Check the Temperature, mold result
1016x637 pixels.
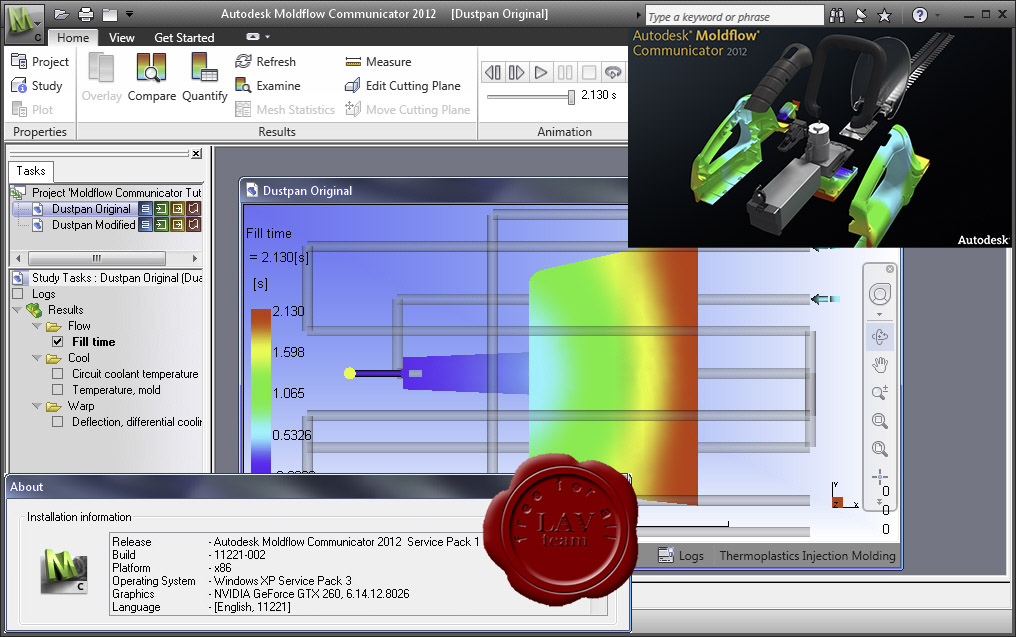58,389
